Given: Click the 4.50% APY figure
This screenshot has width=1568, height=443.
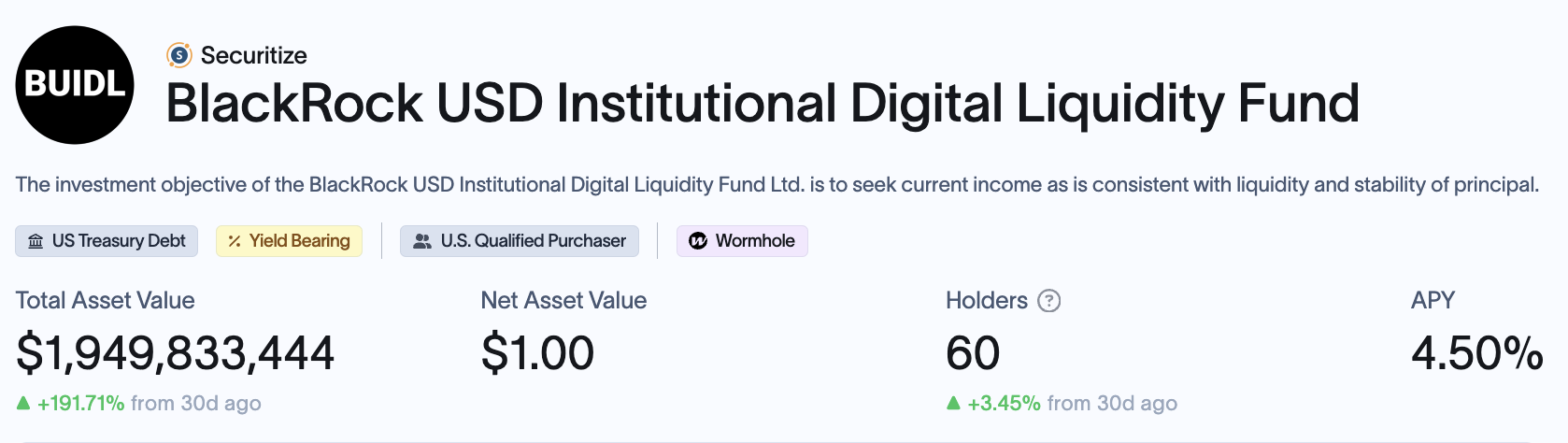Looking at the screenshot, I should pyautogui.click(x=1476, y=353).
